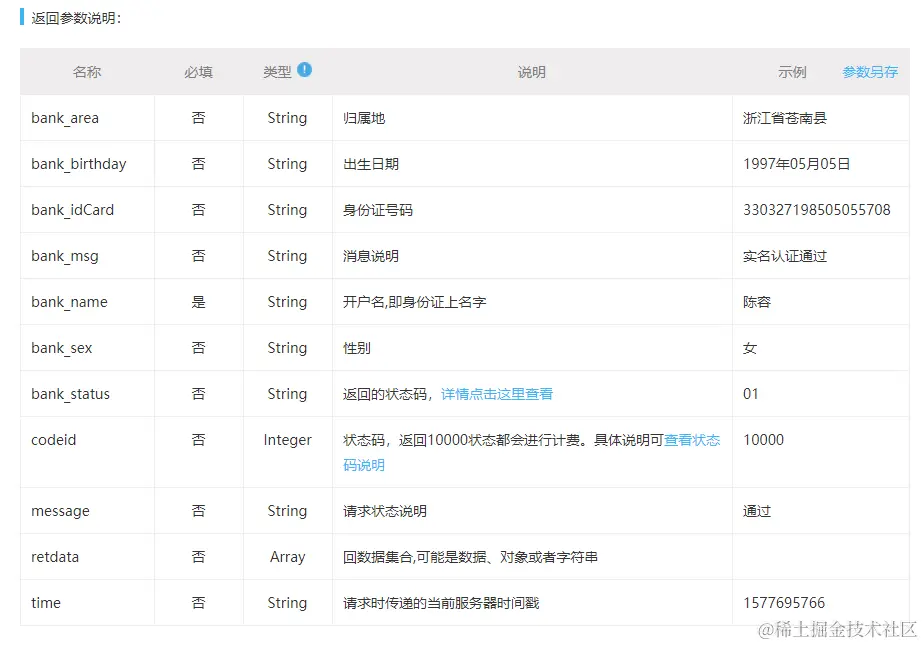Screen dimensions: 924x646
Task: Click the 说明 column header
Action: 532,72
